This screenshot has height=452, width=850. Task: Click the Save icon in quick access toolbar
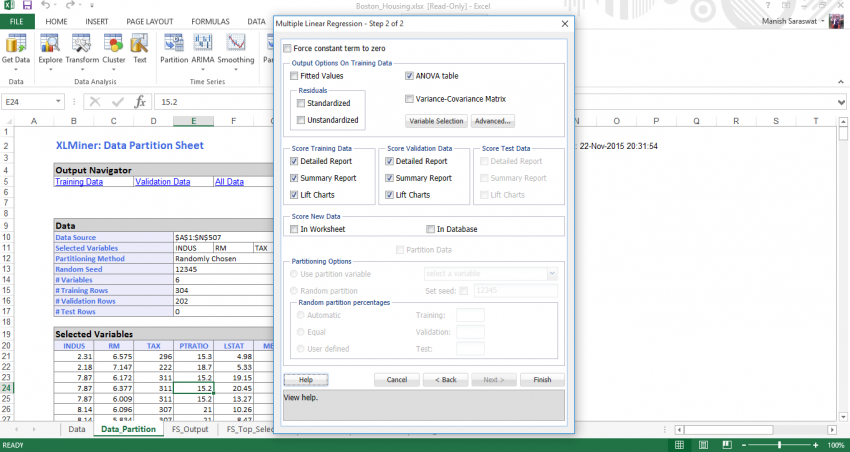(28, 6)
